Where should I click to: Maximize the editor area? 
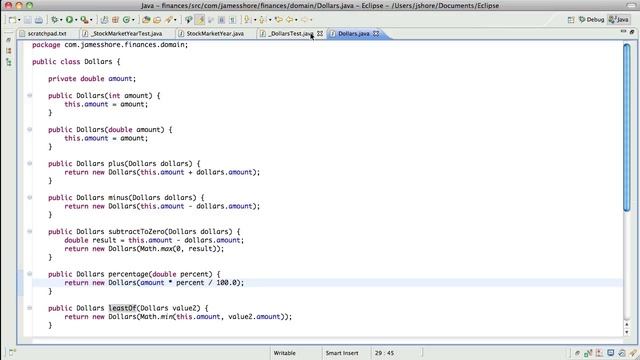pos(632,31)
